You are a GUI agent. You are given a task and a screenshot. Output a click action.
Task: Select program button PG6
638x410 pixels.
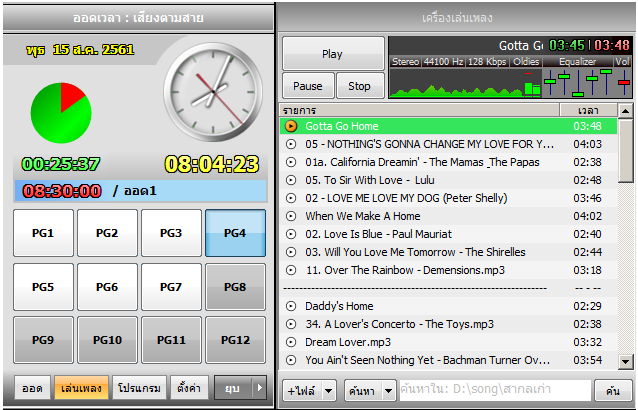107,287
